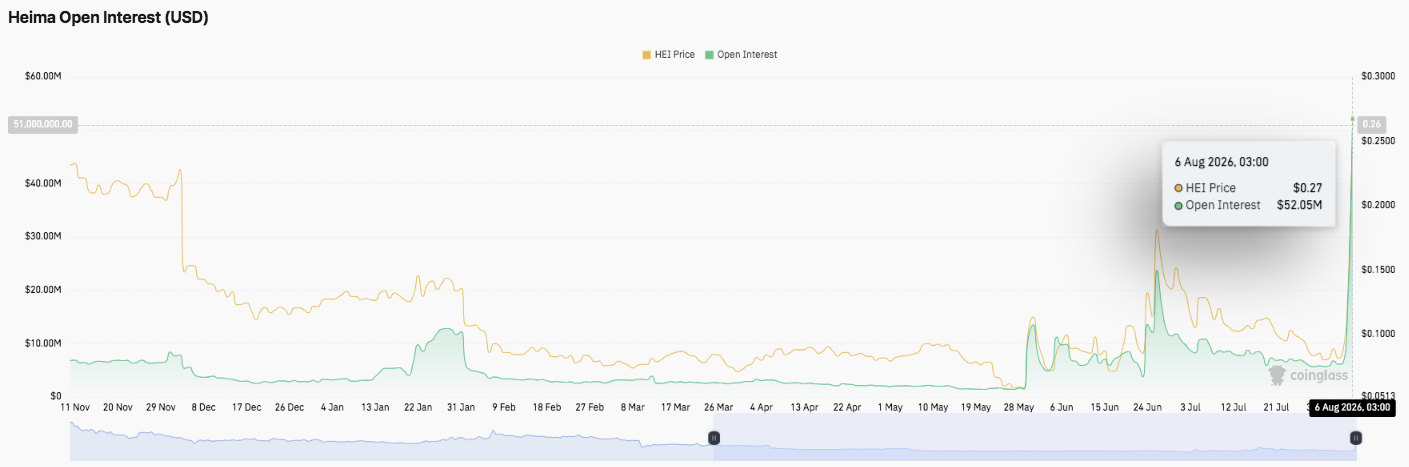The height and width of the screenshot is (467, 1409).
Task: Click the 6 Jun x-axis date
Action: pos(1062,408)
